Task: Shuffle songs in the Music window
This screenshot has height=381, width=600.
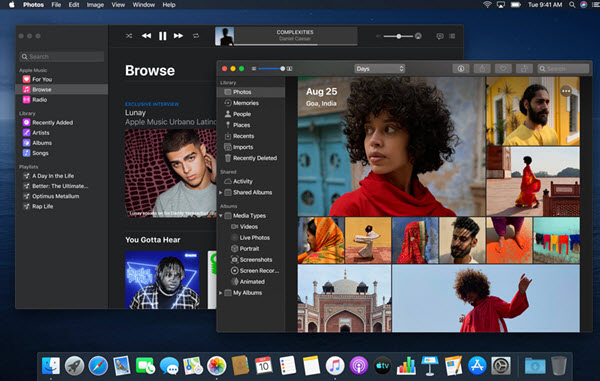Action: (129, 36)
